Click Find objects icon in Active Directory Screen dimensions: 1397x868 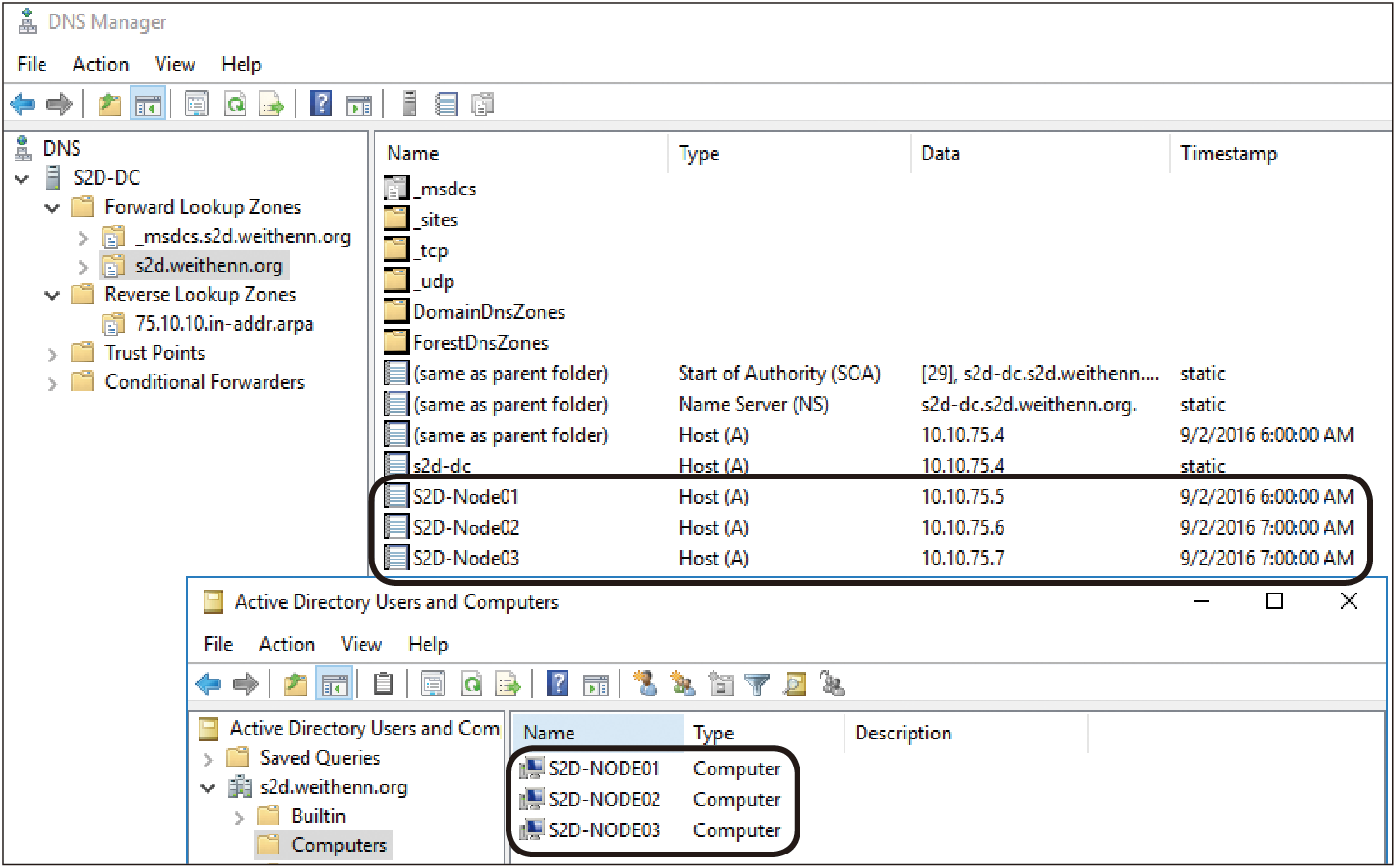tap(795, 684)
